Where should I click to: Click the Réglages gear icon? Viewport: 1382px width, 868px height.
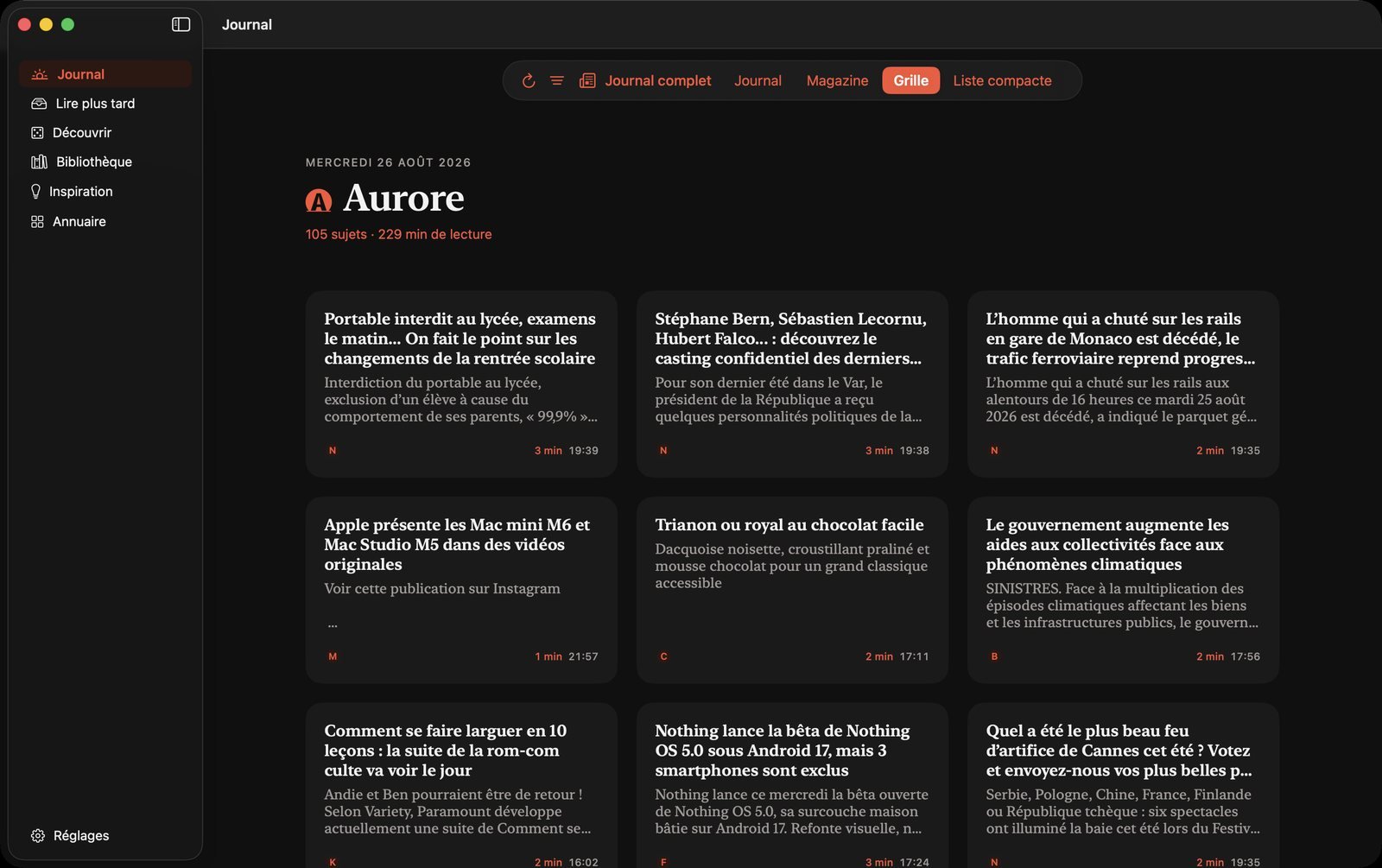pyautogui.click(x=38, y=836)
